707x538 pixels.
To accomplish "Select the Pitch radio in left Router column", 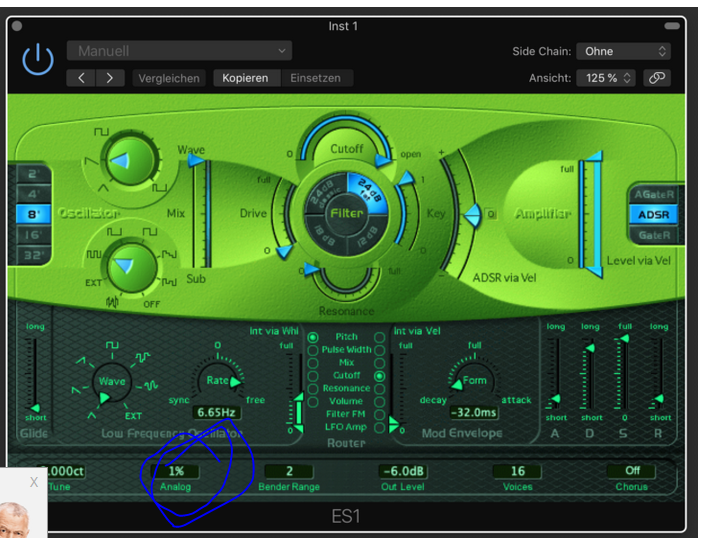I will pyautogui.click(x=313, y=338).
